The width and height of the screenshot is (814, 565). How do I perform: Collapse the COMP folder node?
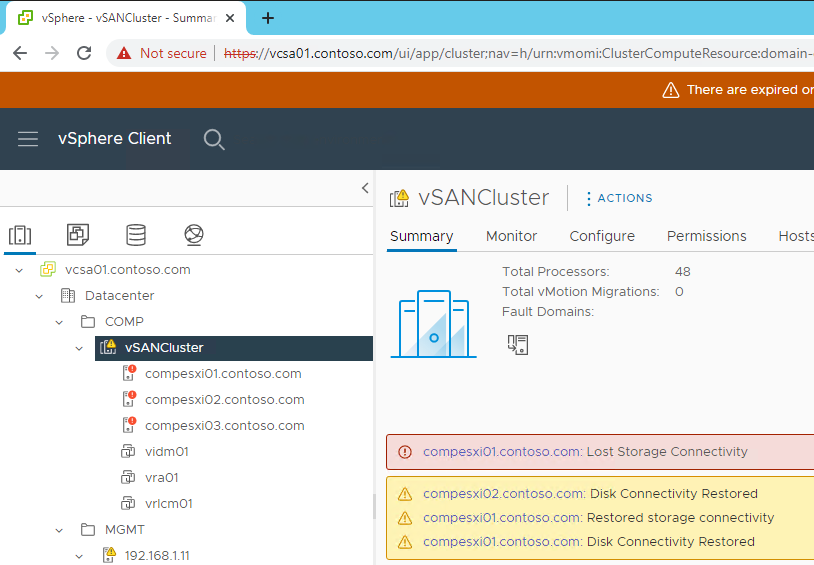59,322
